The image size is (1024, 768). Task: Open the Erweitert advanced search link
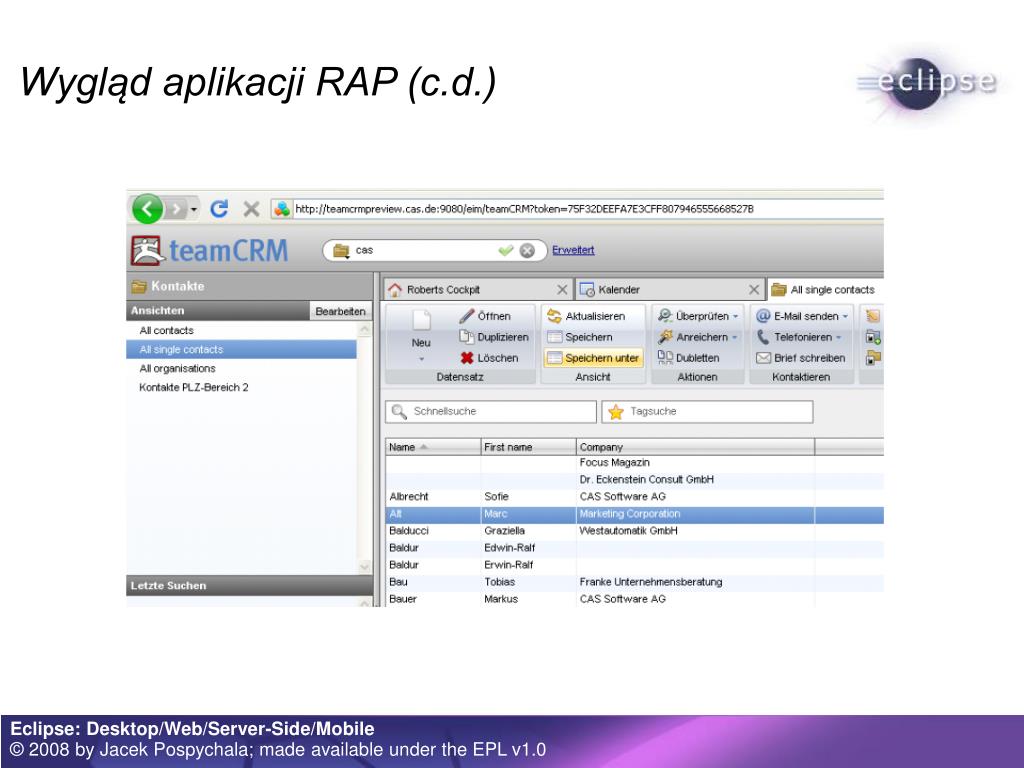click(x=573, y=250)
